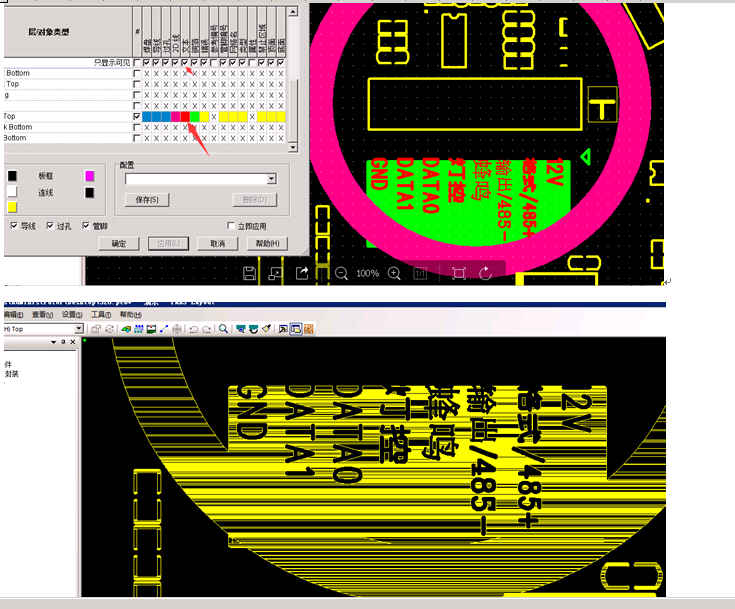Click the Cycle selection toolbar icon

[x=110, y=329]
